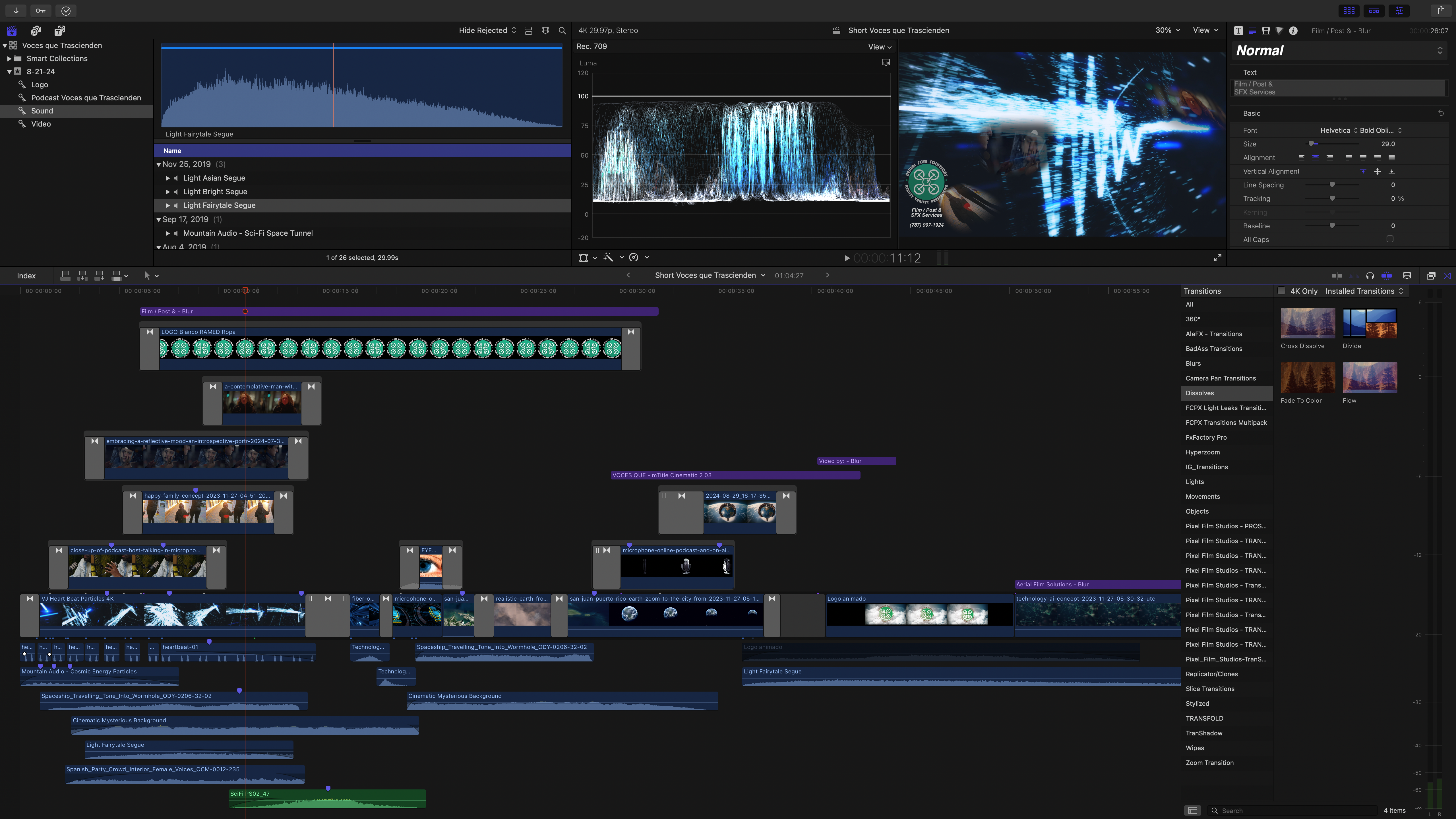
Task: Click the import media arrow icon
Action: (16, 11)
